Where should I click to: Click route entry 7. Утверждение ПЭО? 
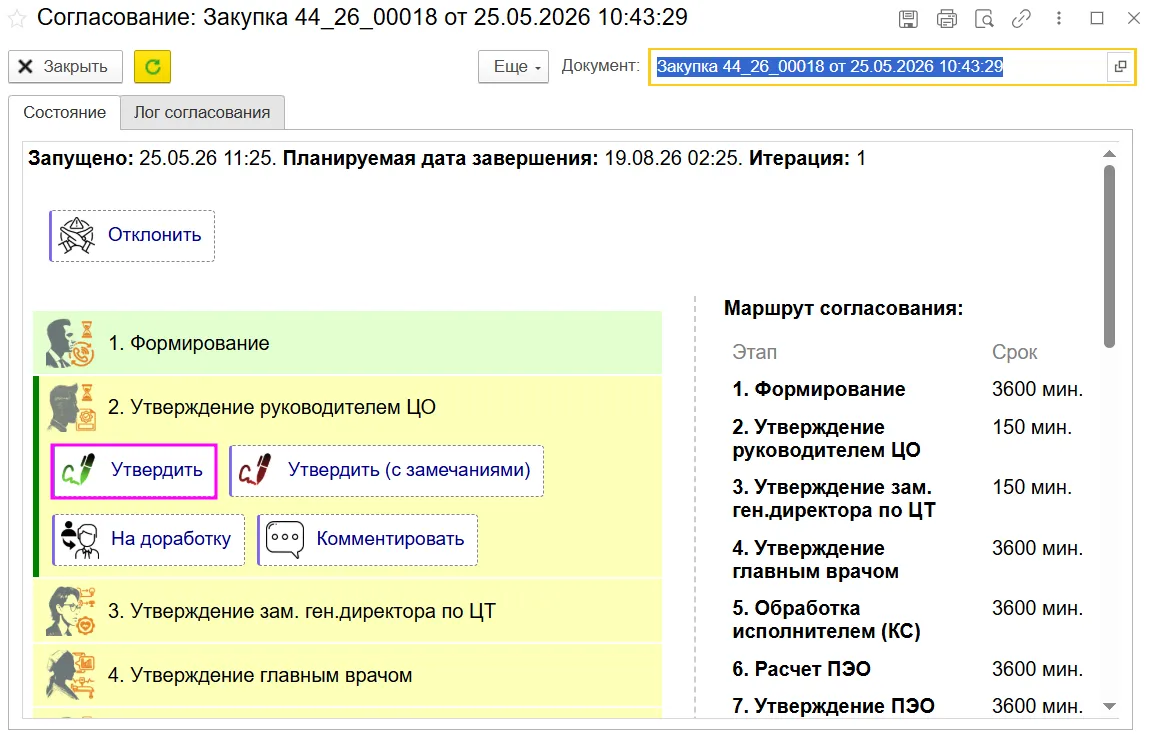pos(833,706)
